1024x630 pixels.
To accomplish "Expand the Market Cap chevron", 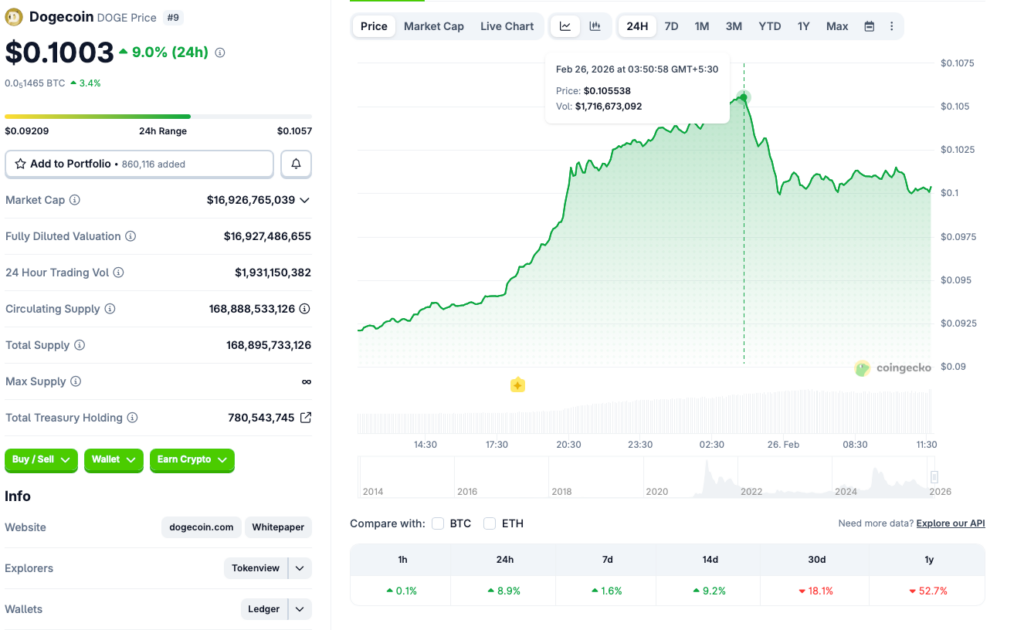I will point(305,200).
